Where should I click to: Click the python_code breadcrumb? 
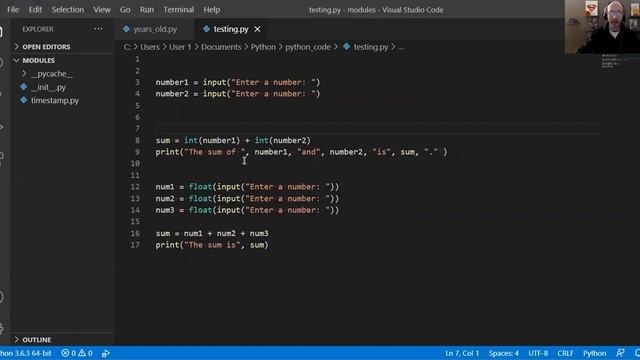(308, 47)
